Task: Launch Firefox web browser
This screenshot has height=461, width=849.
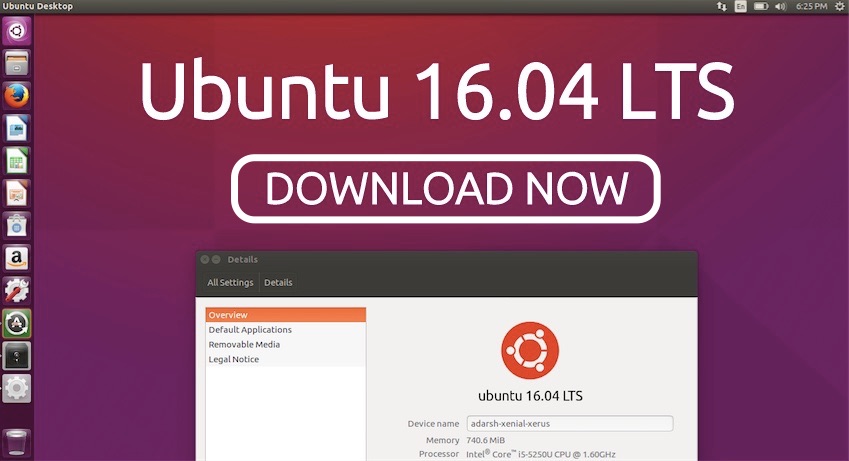Action: [17, 96]
